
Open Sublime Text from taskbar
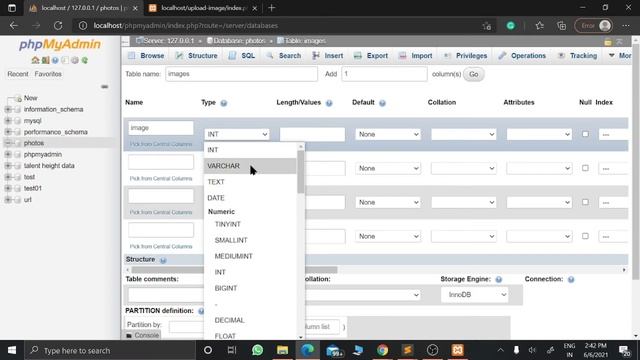[407, 350]
